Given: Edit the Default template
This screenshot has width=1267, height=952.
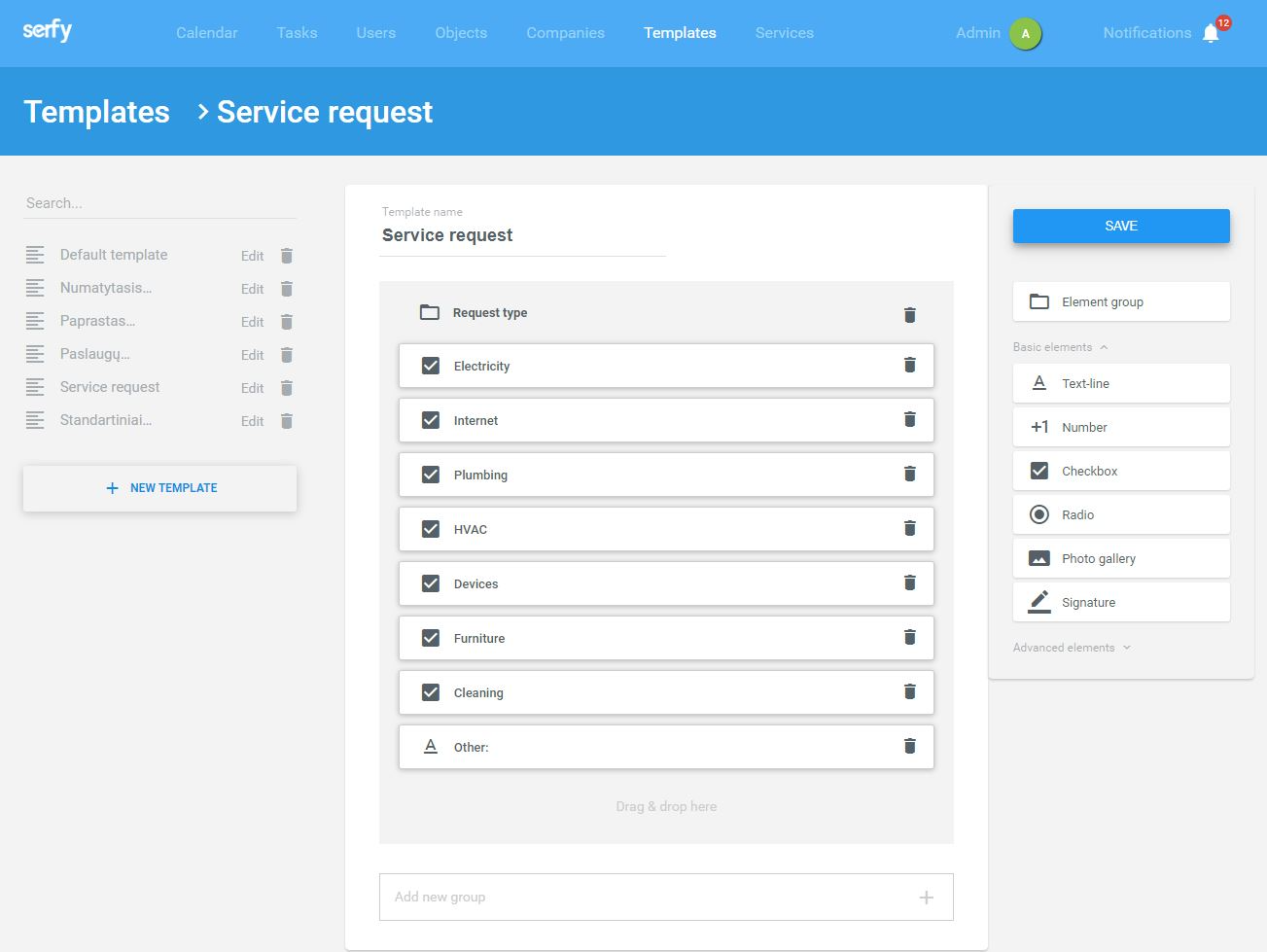Looking at the screenshot, I should coord(252,256).
